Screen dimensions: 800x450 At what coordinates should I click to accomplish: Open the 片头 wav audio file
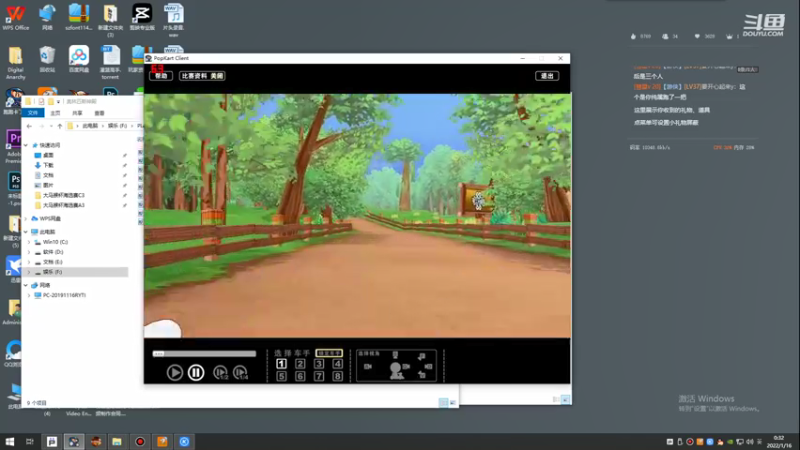(173, 19)
